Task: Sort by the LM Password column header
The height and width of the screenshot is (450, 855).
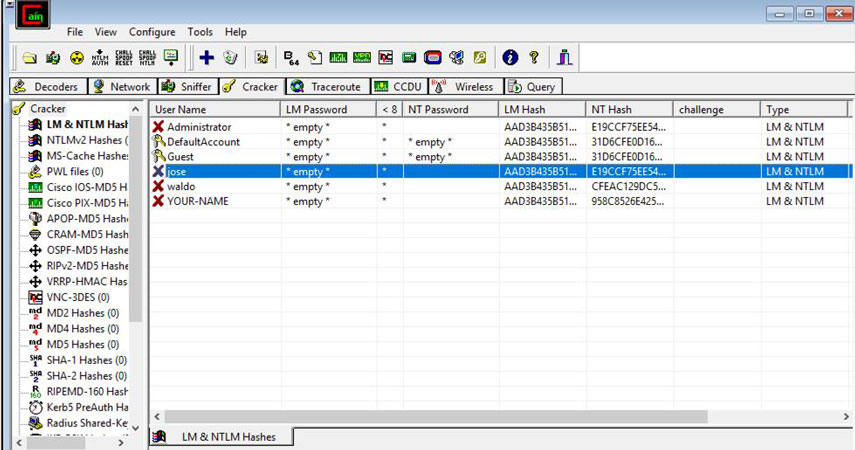Action: tap(329, 109)
